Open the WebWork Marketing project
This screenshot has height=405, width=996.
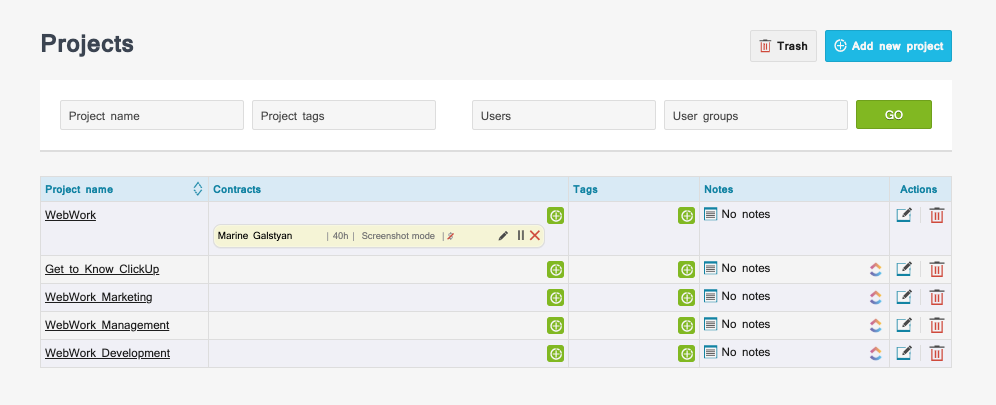click(x=98, y=297)
